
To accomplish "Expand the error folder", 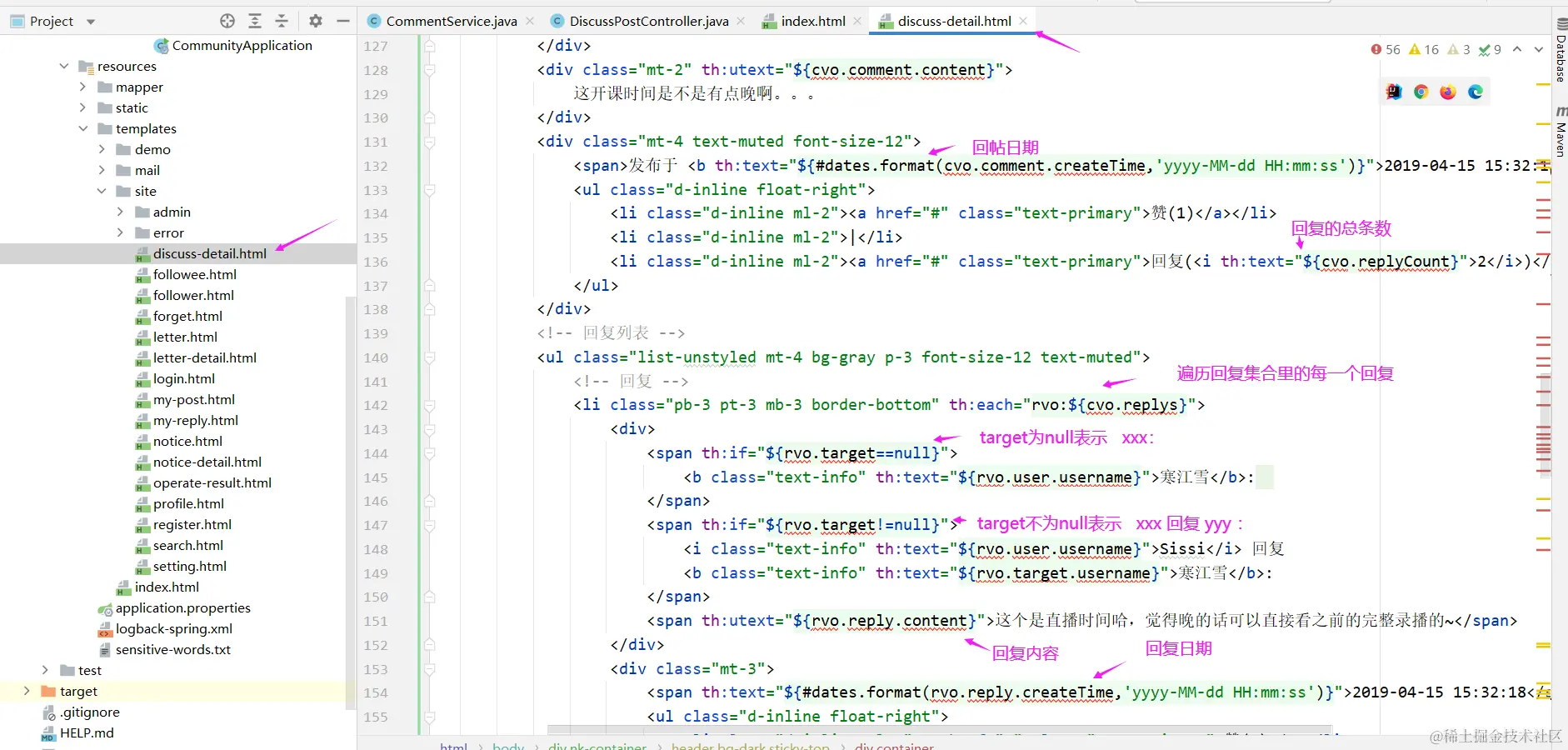I will point(120,232).
